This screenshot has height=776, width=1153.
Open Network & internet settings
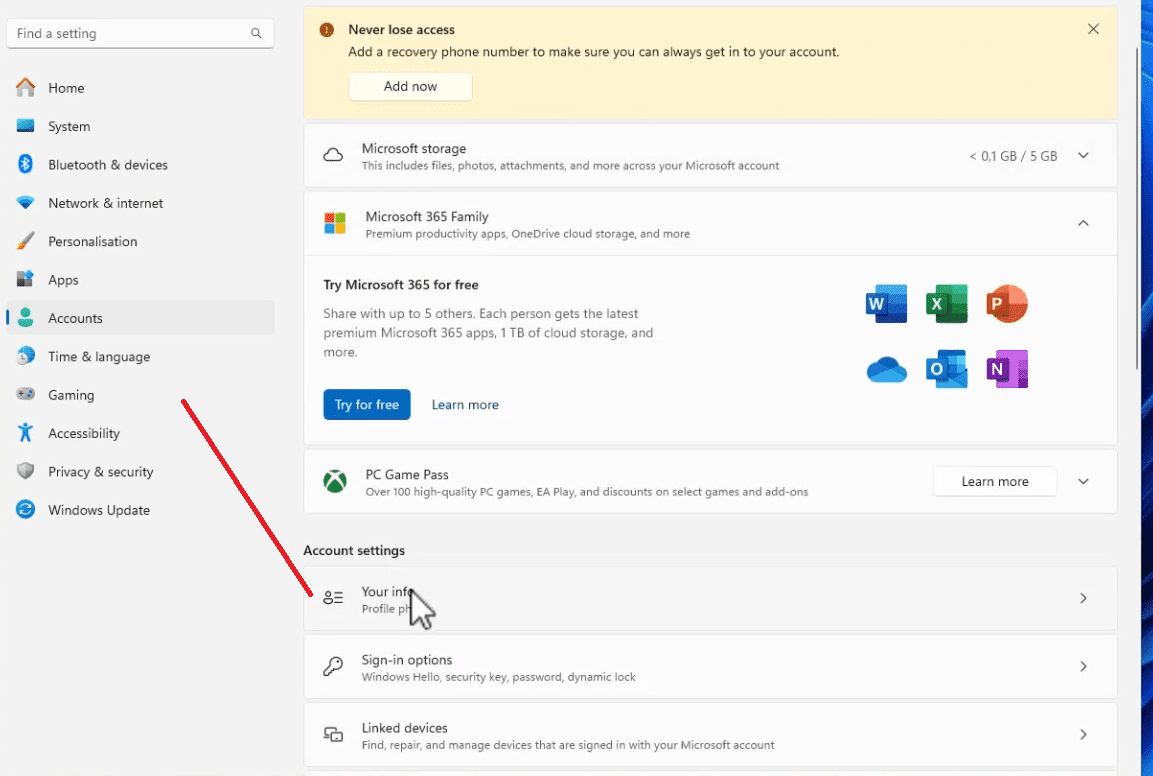[x=140, y=202]
